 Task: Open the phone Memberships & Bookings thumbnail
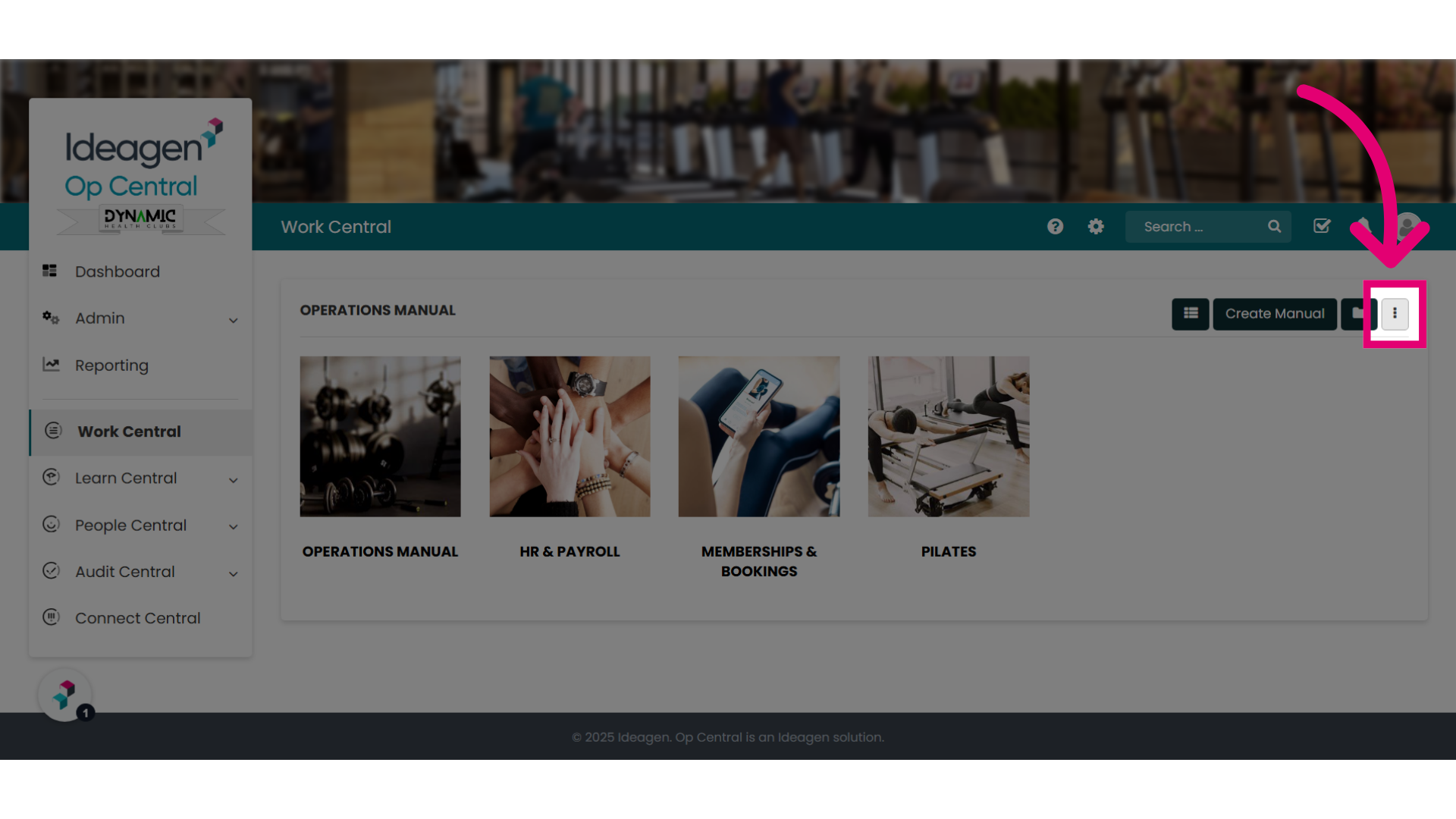[759, 437]
